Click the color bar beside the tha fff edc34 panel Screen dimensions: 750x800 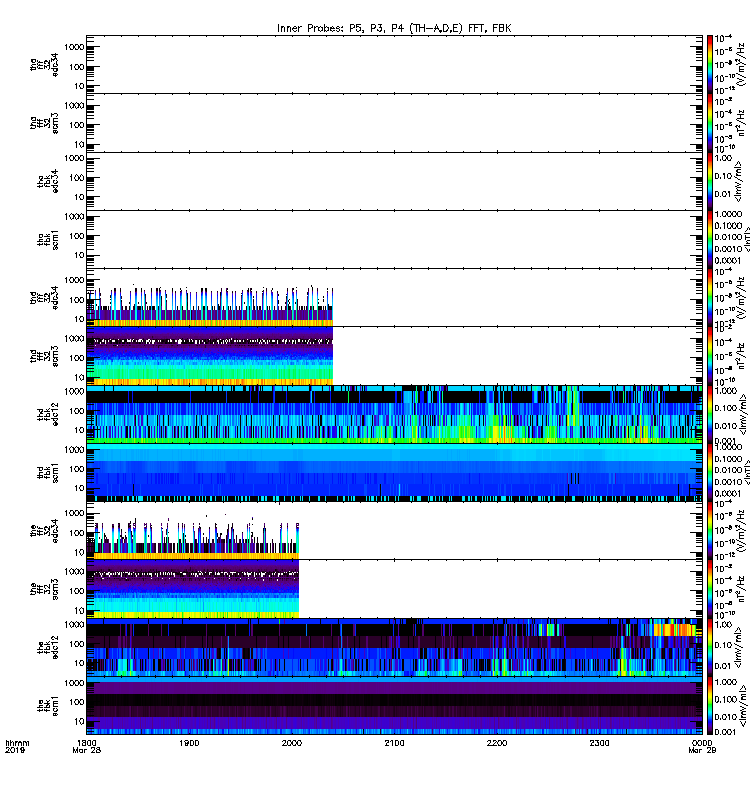coord(710,64)
